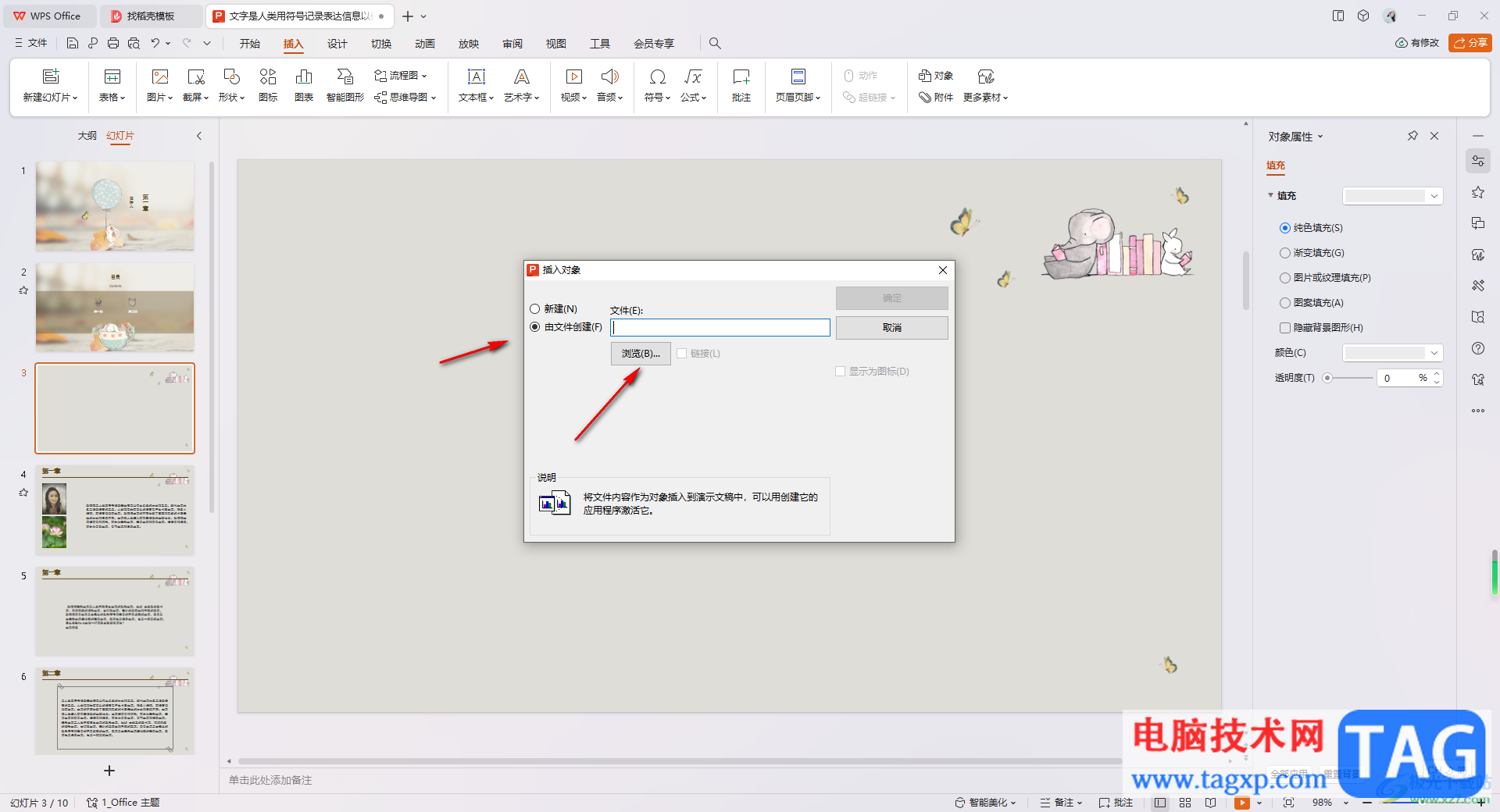1500x812 pixels.
Task: Open the WordArt icon
Action: click(x=521, y=77)
